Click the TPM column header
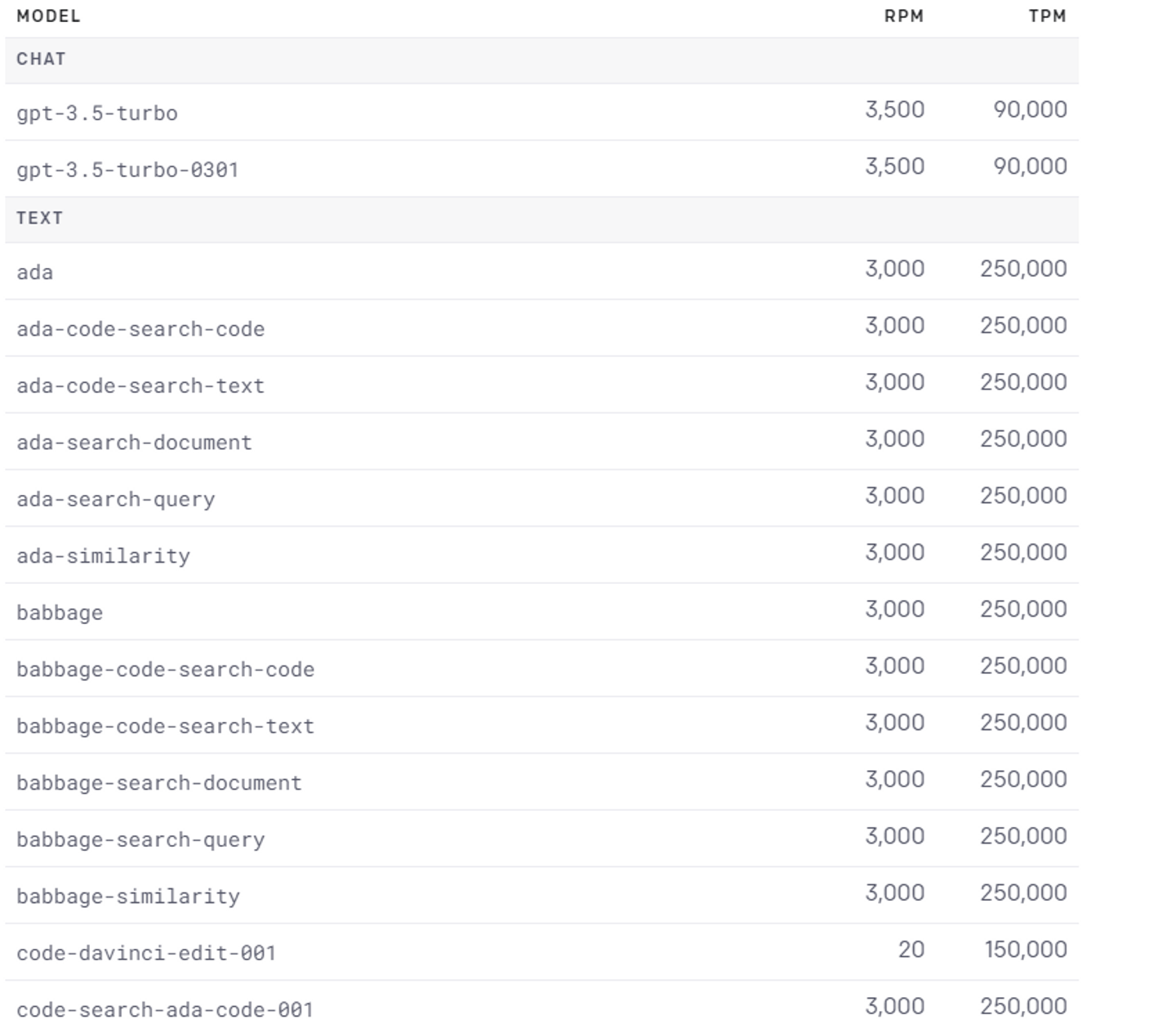1176x1024 pixels. coord(1047,16)
